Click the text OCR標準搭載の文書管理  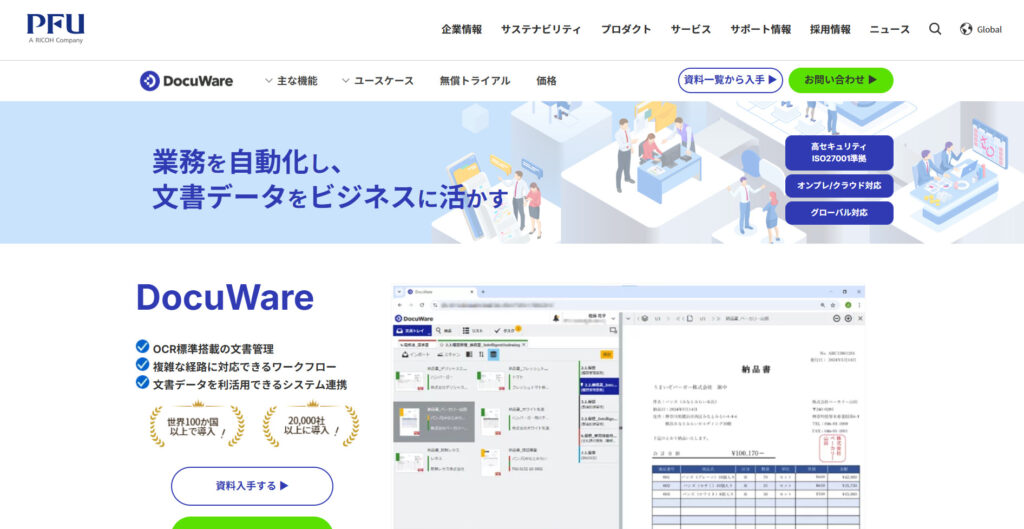tap(214, 349)
